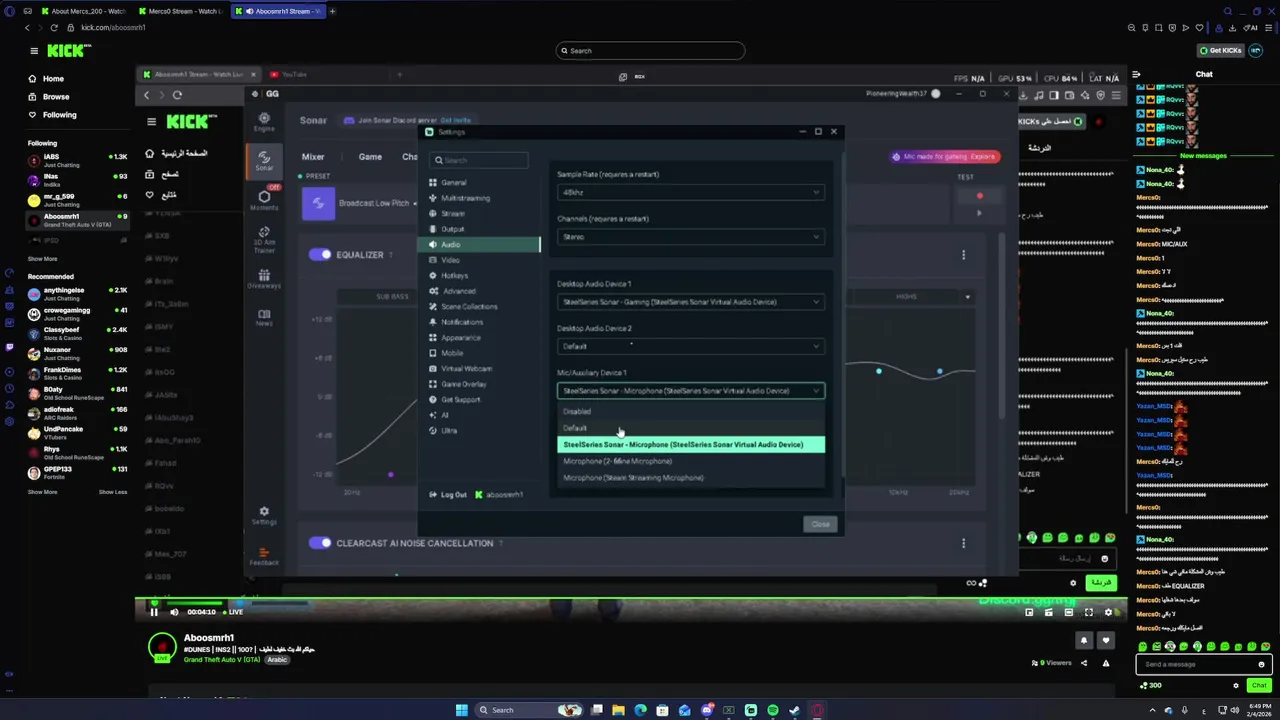Open the Advanced settings category
The width and height of the screenshot is (1280, 720).
(458, 291)
